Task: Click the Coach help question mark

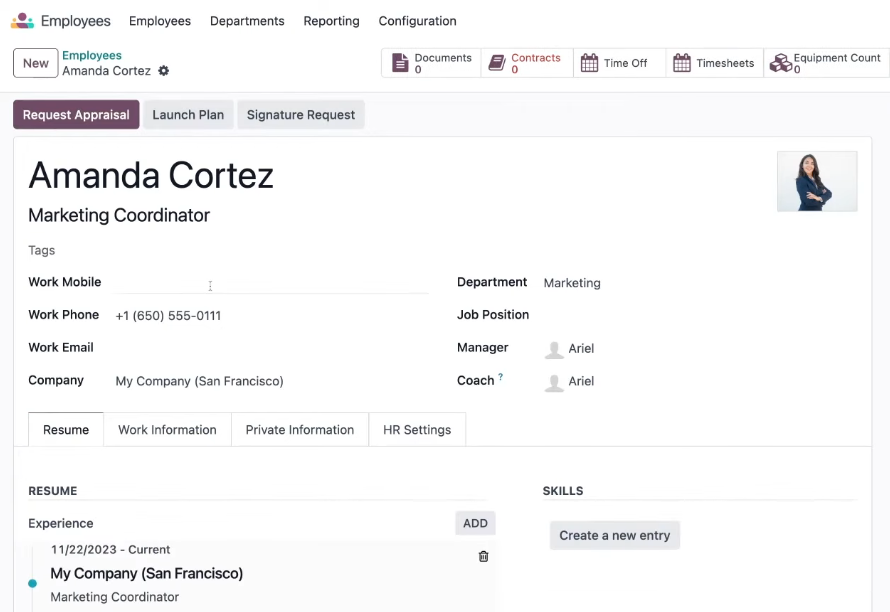Action: [x=500, y=376]
